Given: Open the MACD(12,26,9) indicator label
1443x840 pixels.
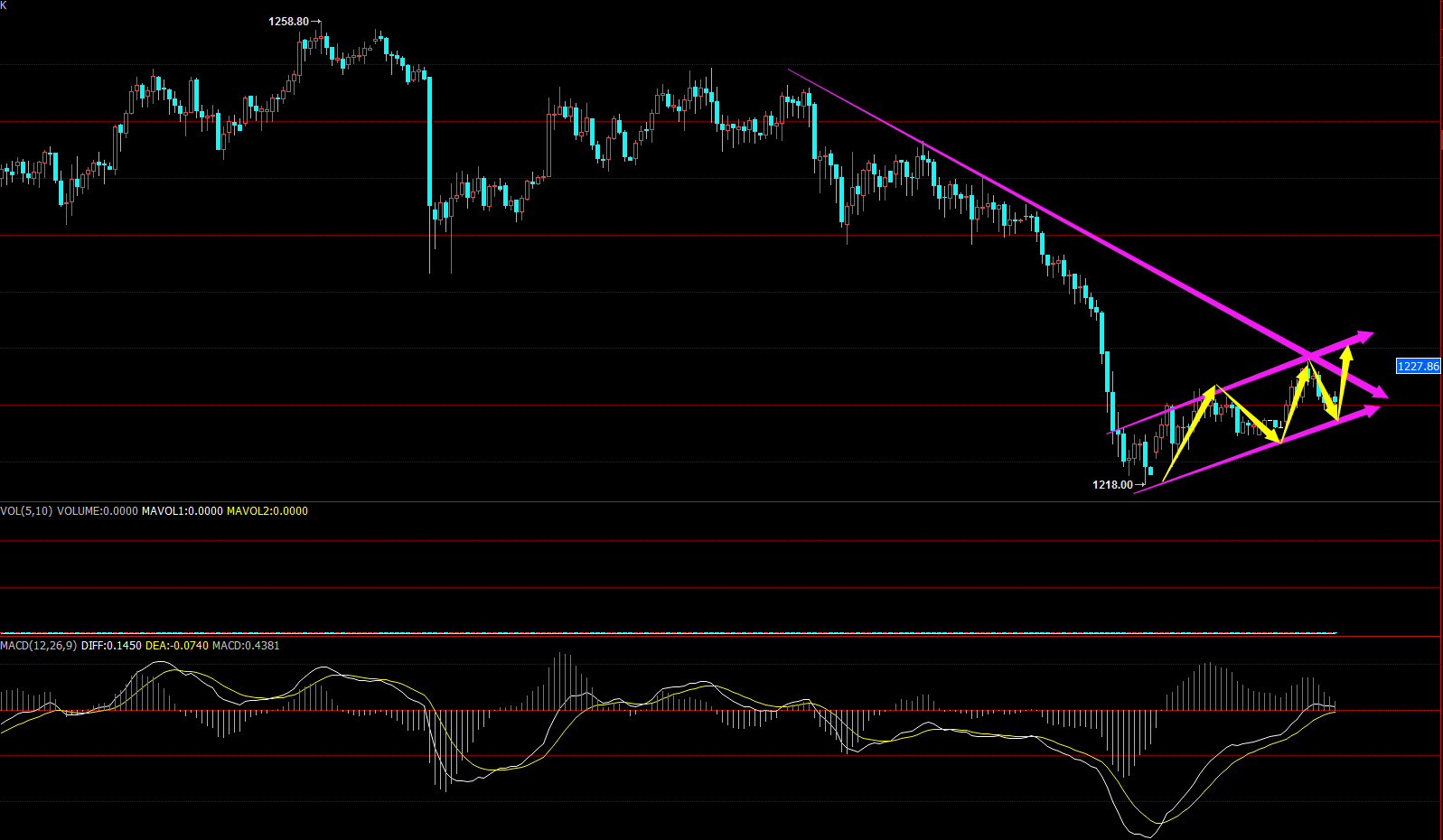Looking at the screenshot, I should click(40, 646).
